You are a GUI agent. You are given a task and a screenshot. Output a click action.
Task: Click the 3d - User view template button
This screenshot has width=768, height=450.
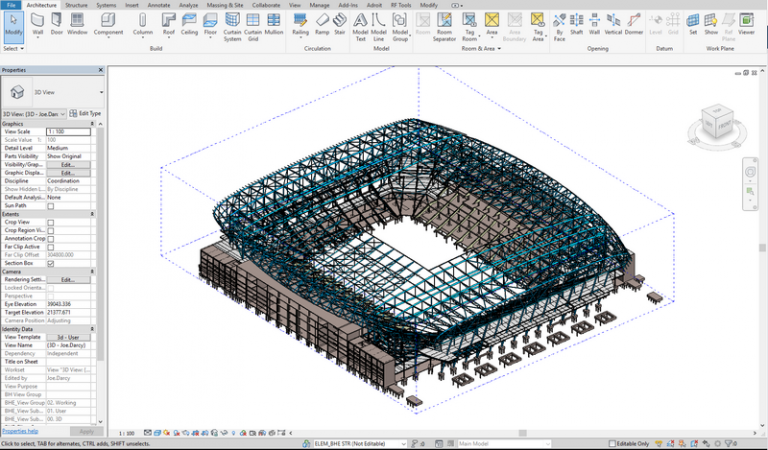[68, 337]
